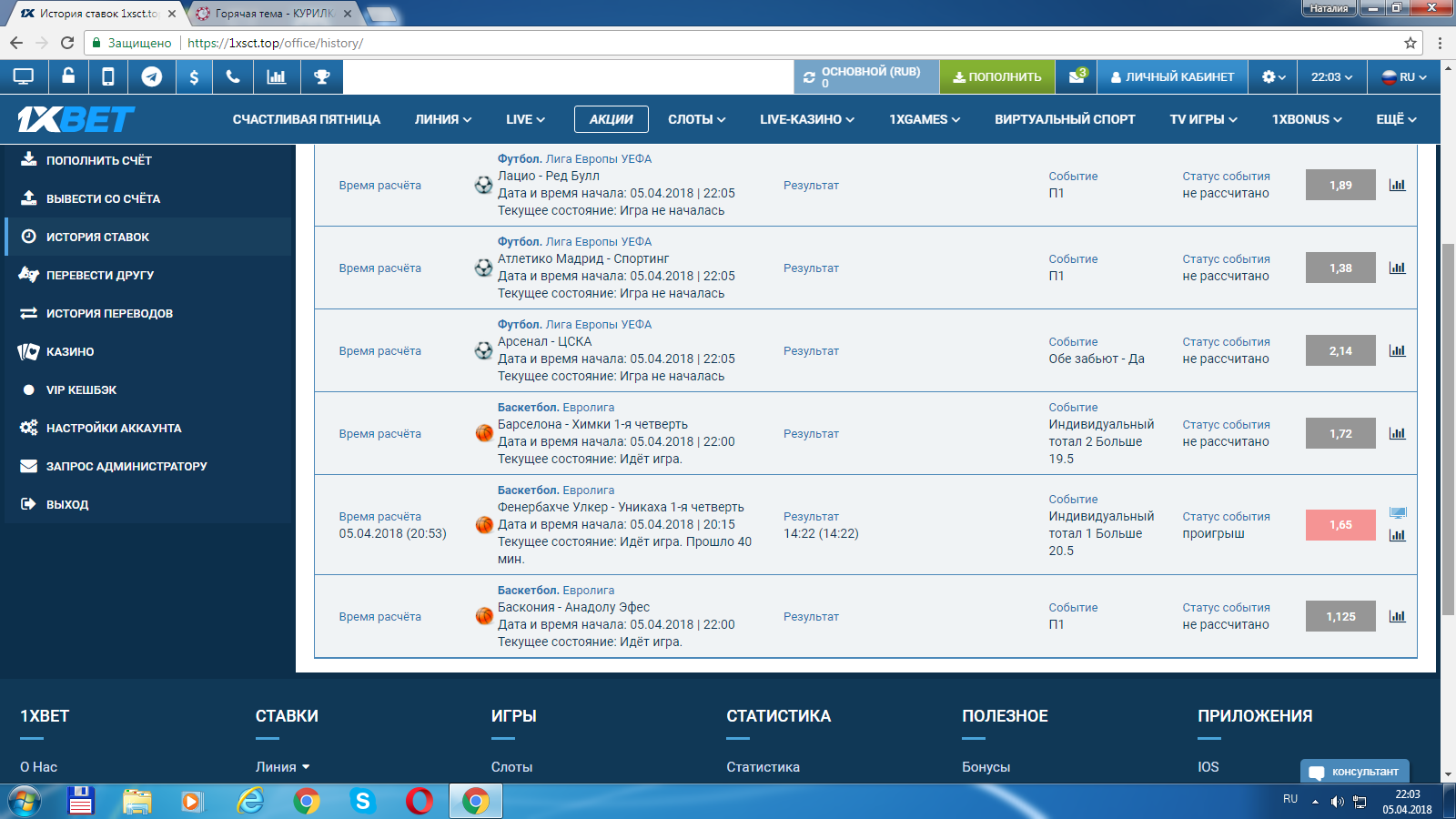Image resolution: width=1456 pixels, height=819 pixels.
Task: Open ВЫВЕСТИ СО СЧЁТА sidebar item
Action: (103, 198)
